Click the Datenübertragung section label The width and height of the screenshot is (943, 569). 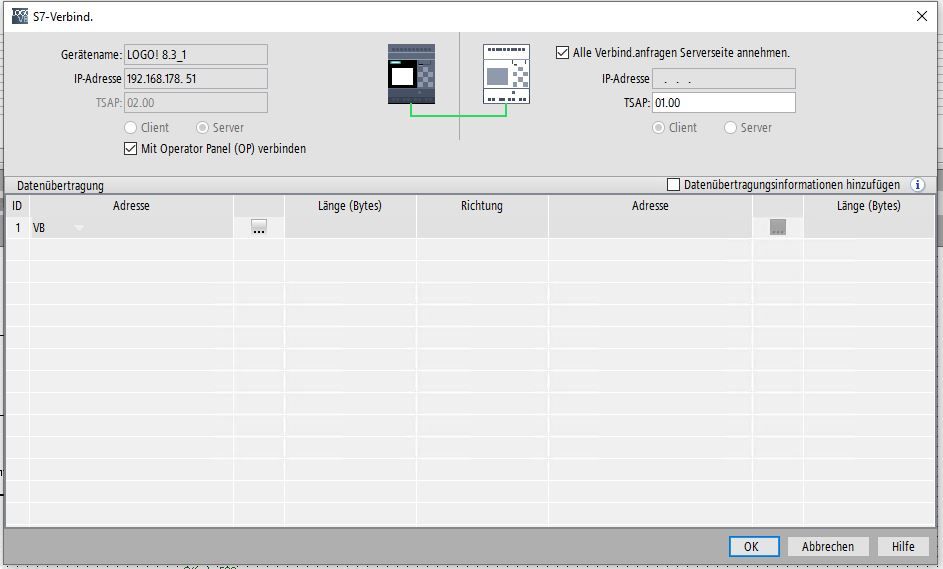tap(60, 185)
